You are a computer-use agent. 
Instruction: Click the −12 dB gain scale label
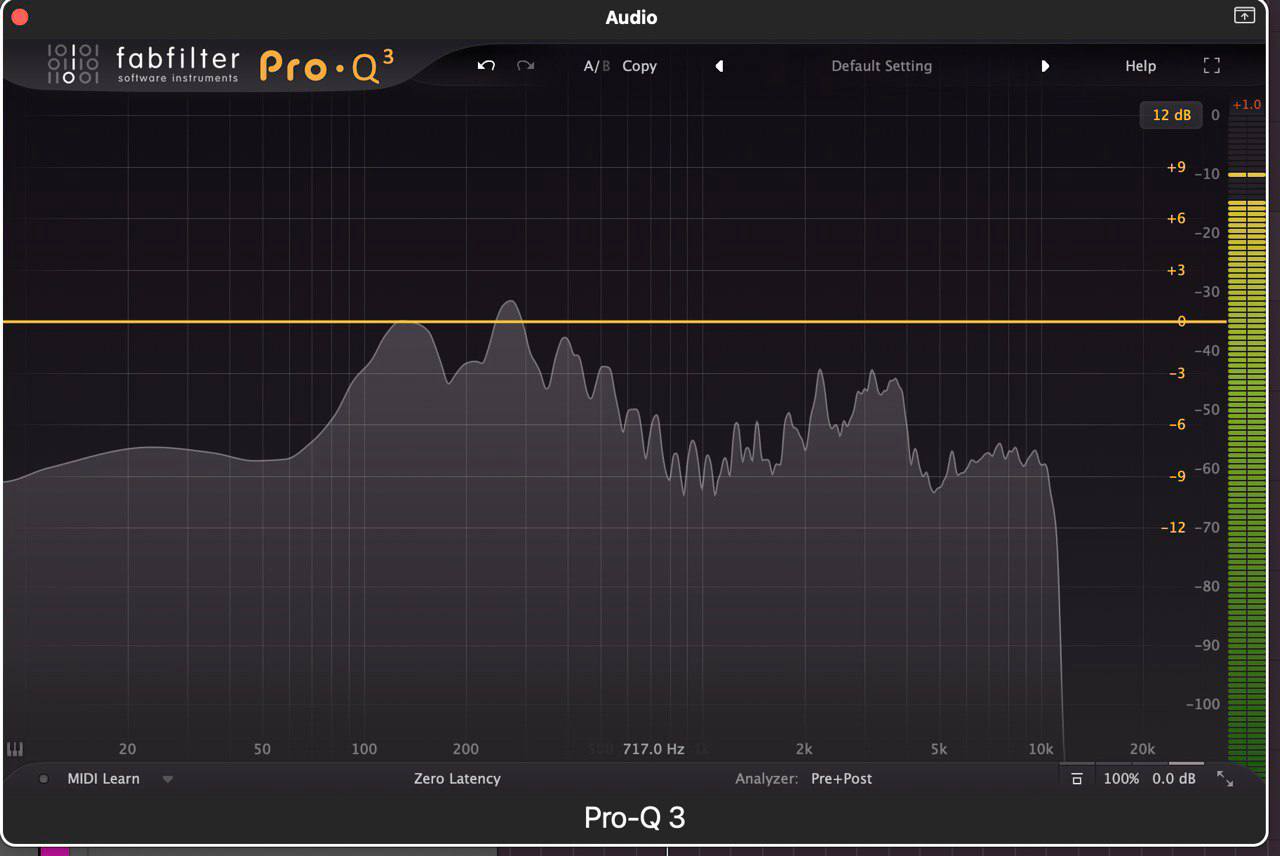click(1173, 527)
